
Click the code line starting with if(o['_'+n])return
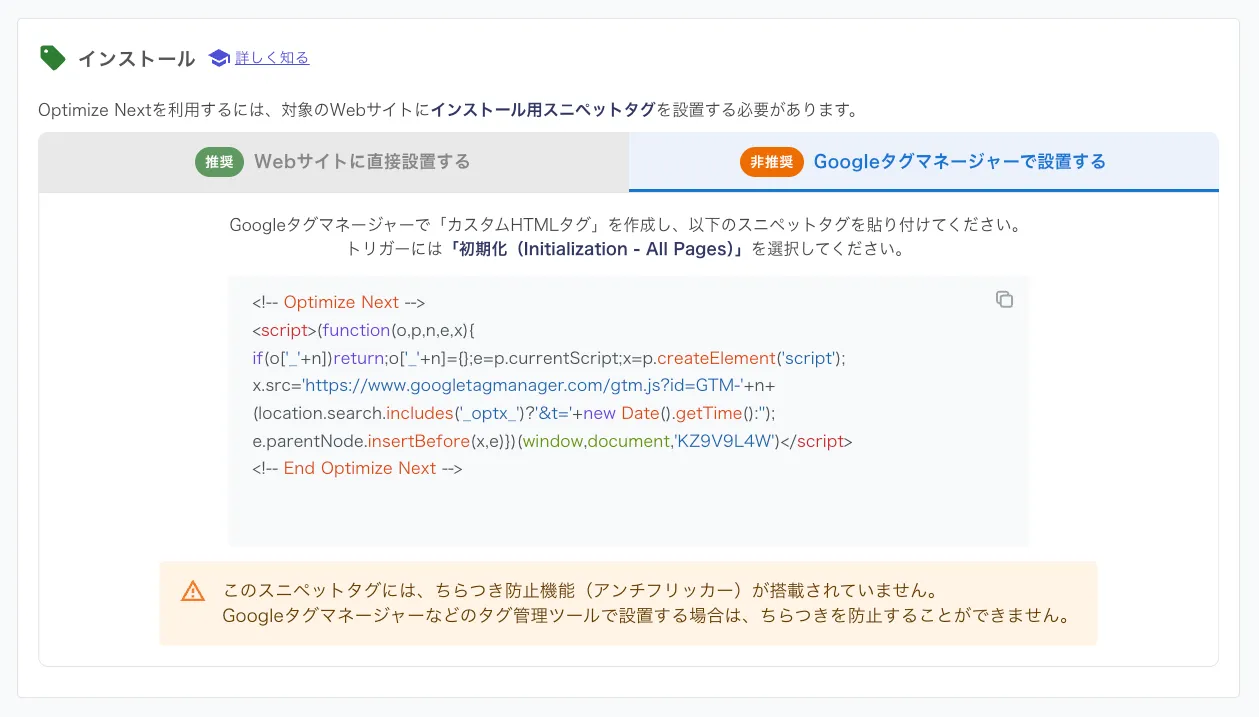click(x=549, y=358)
